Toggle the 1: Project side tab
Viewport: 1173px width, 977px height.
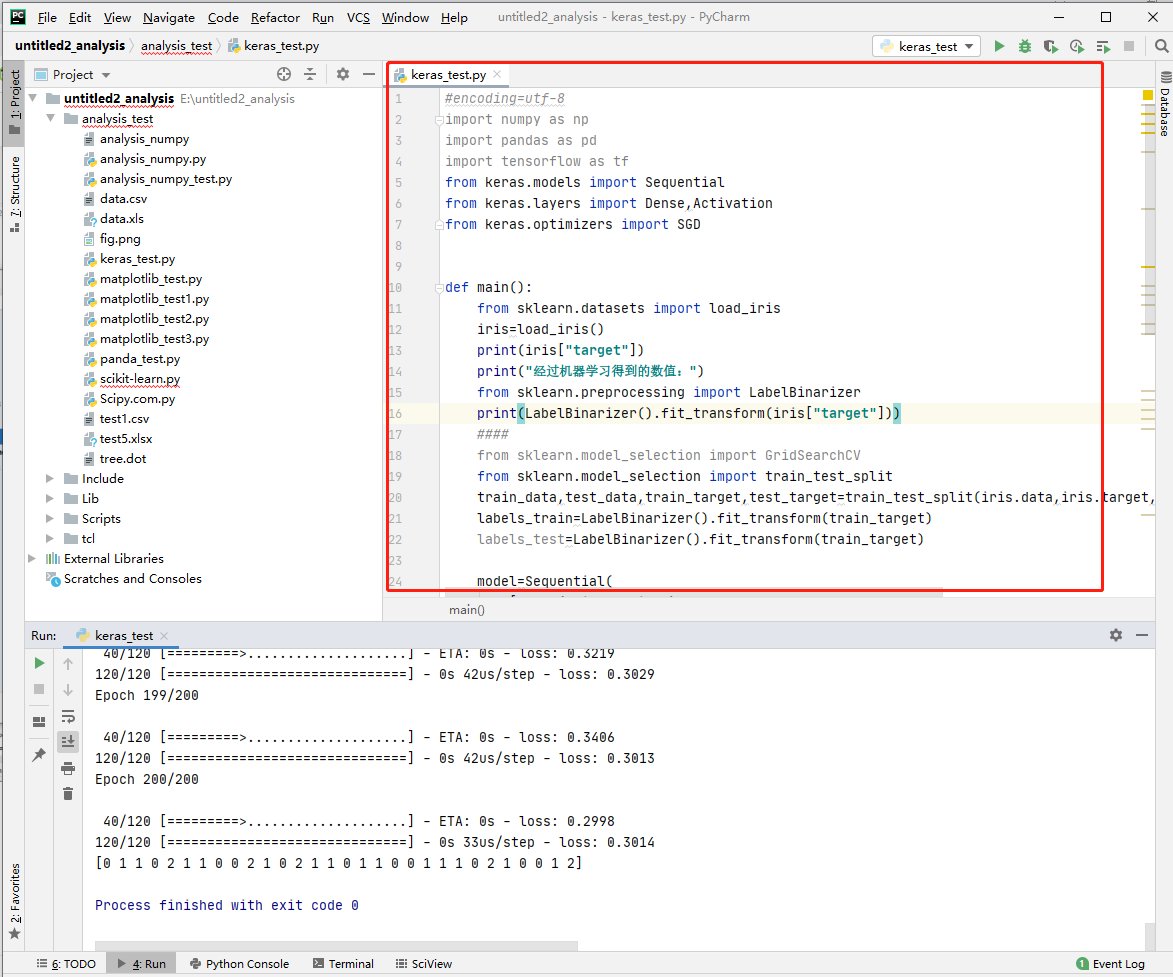pyautogui.click(x=14, y=102)
